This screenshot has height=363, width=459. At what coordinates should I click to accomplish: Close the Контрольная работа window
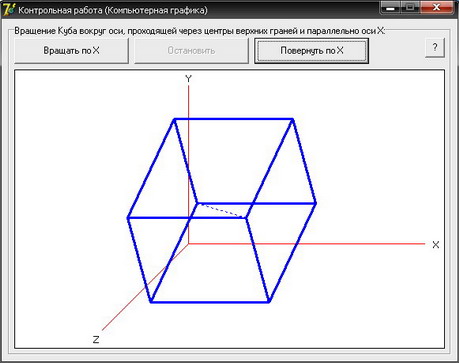[x=436, y=7]
